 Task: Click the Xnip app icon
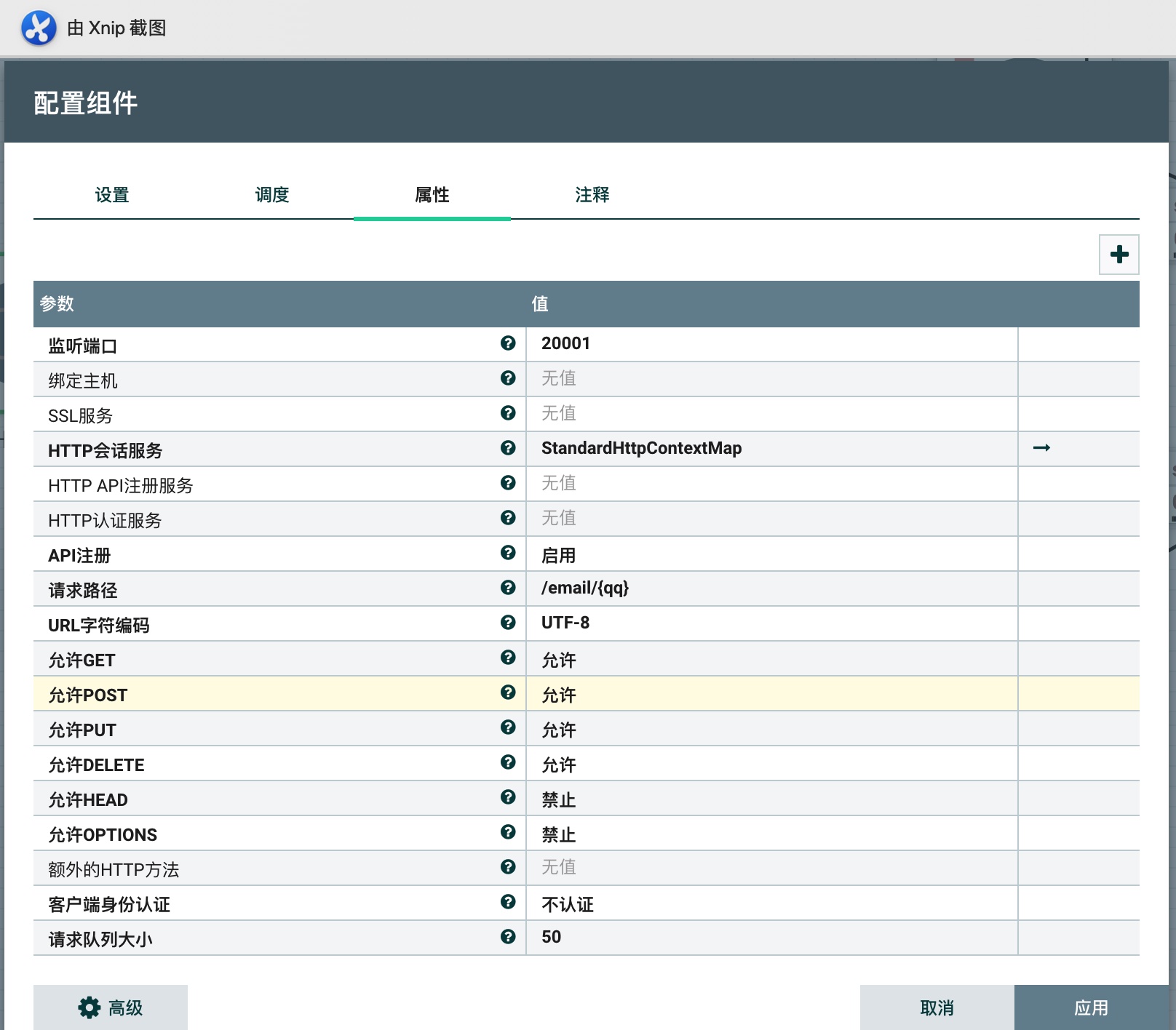39,28
